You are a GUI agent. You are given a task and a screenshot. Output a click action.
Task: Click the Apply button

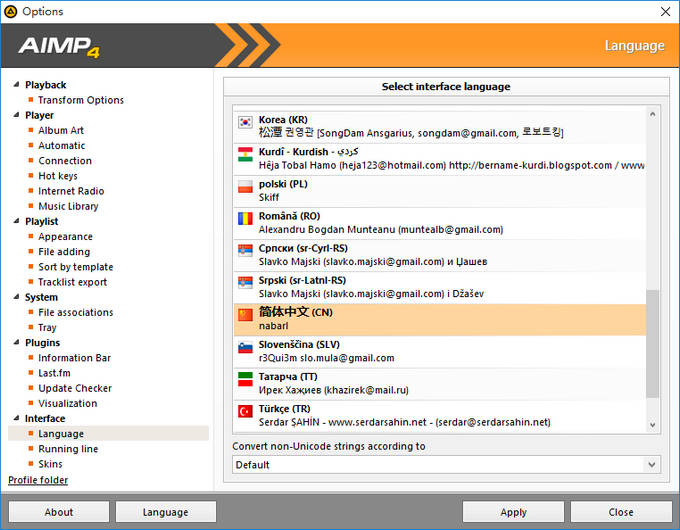(513, 512)
